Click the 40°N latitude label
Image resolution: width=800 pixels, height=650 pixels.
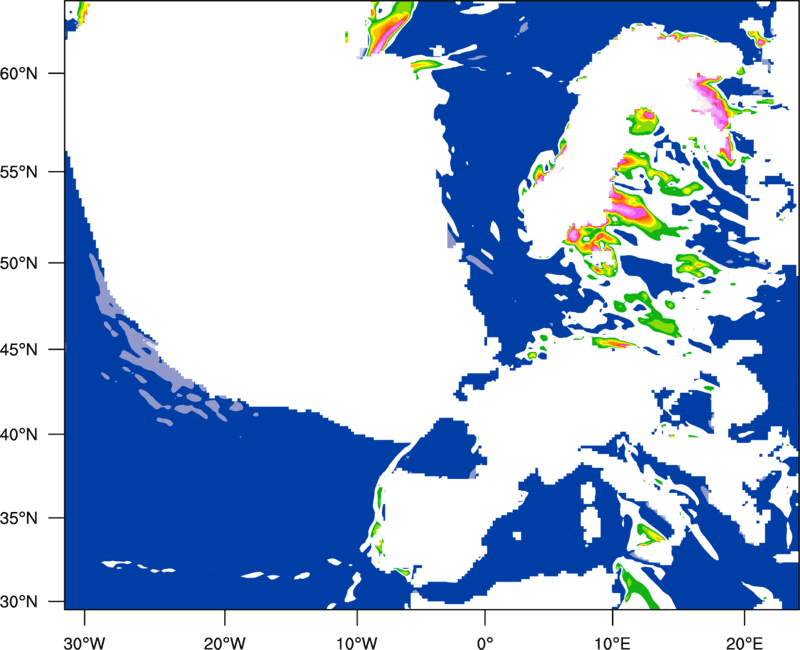coord(19,435)
